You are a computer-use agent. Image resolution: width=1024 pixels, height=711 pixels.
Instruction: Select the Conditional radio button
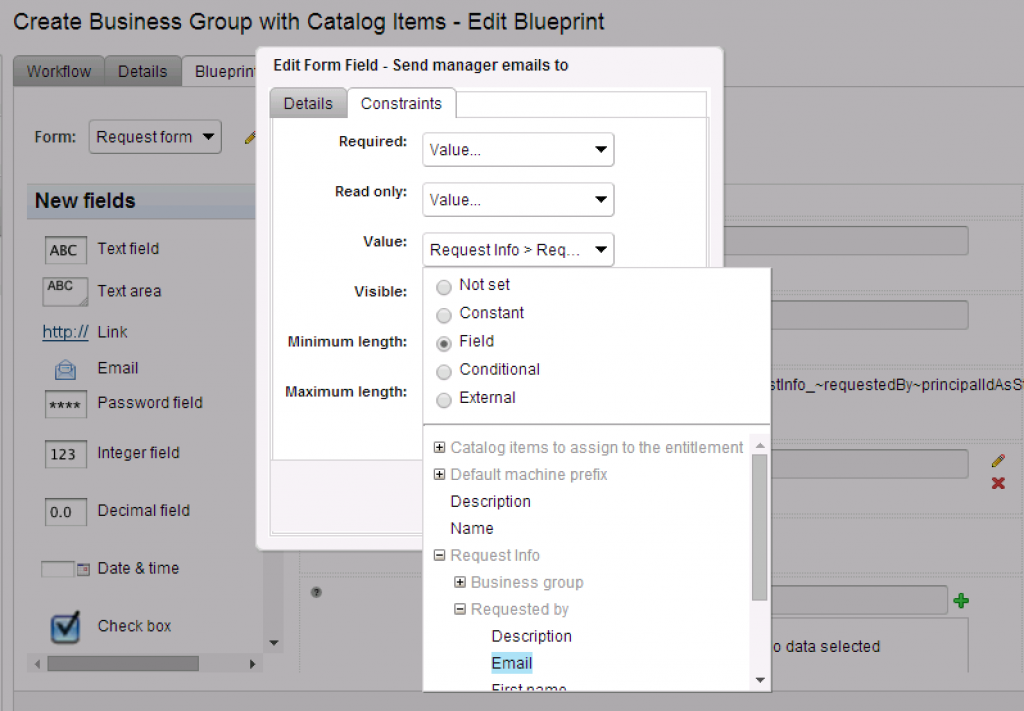pos(444,371)
